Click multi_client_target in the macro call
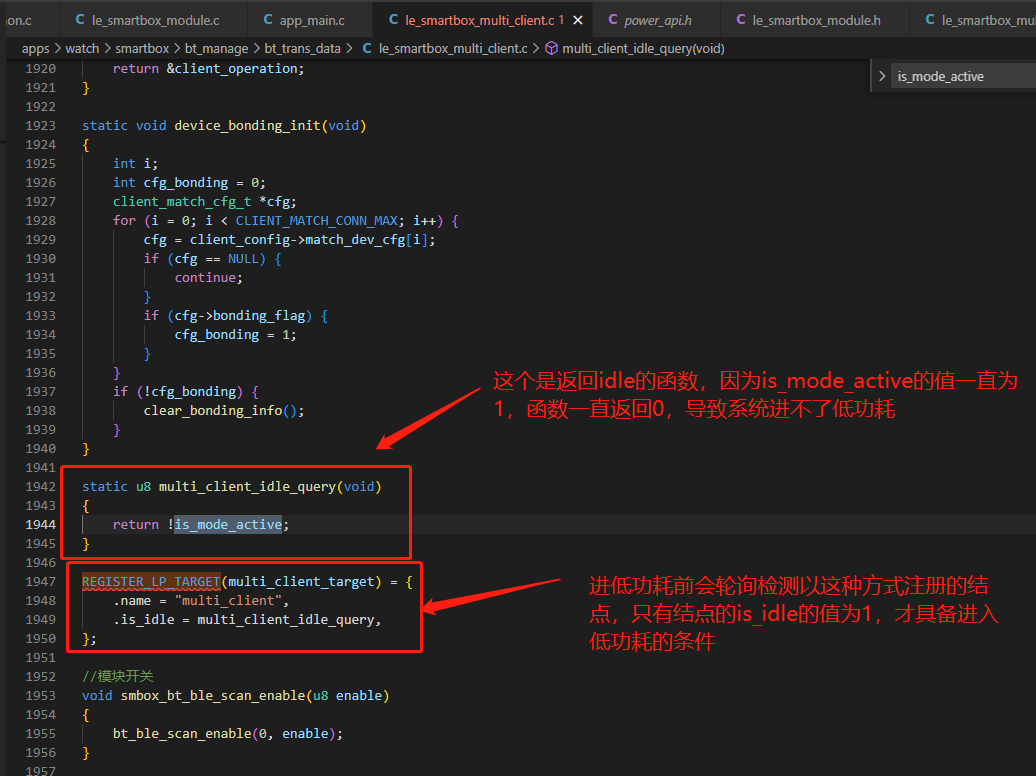The image size is (1036, 776). click(301, 581)
